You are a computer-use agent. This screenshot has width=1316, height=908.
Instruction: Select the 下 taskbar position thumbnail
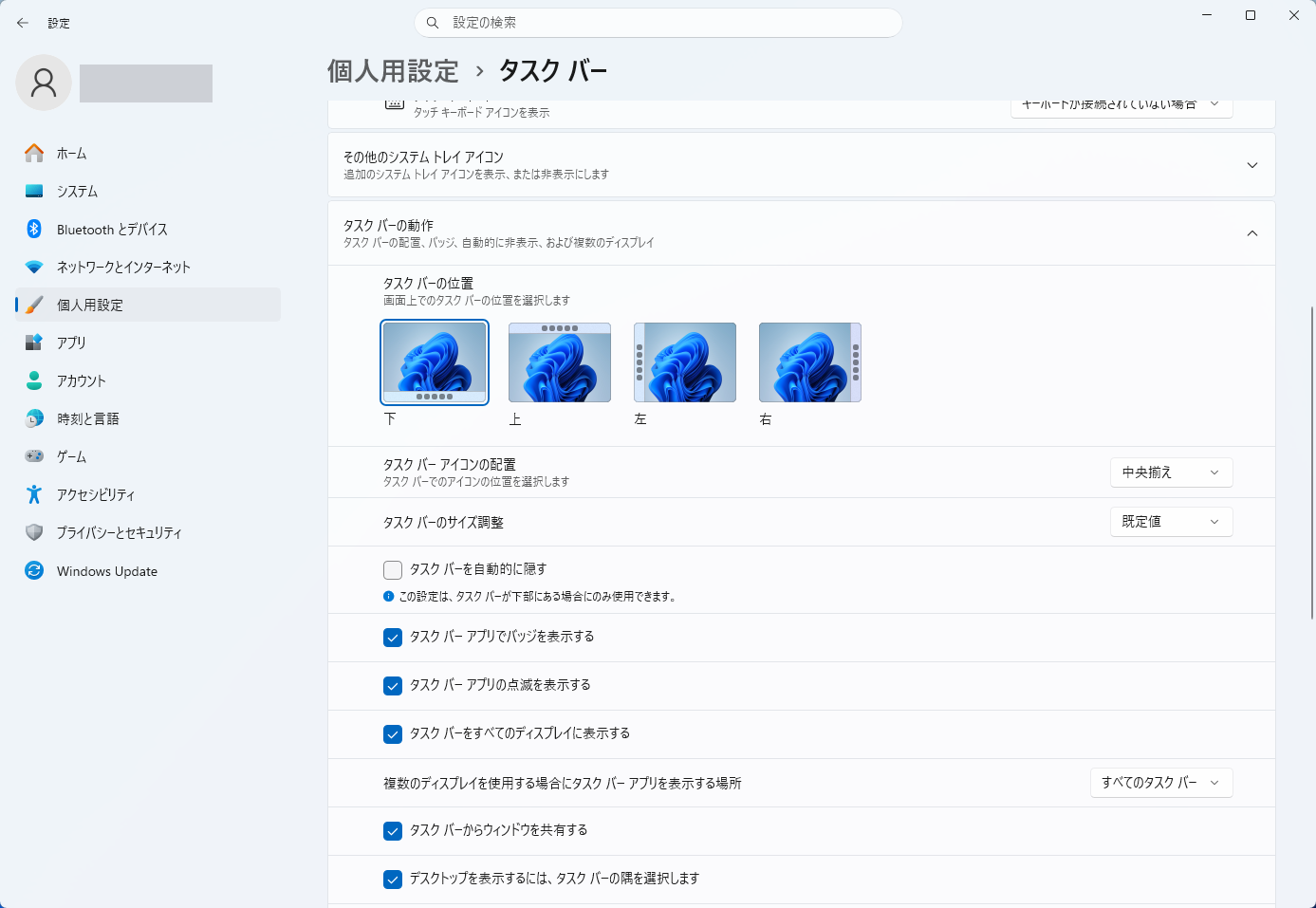tap(435, 362)
